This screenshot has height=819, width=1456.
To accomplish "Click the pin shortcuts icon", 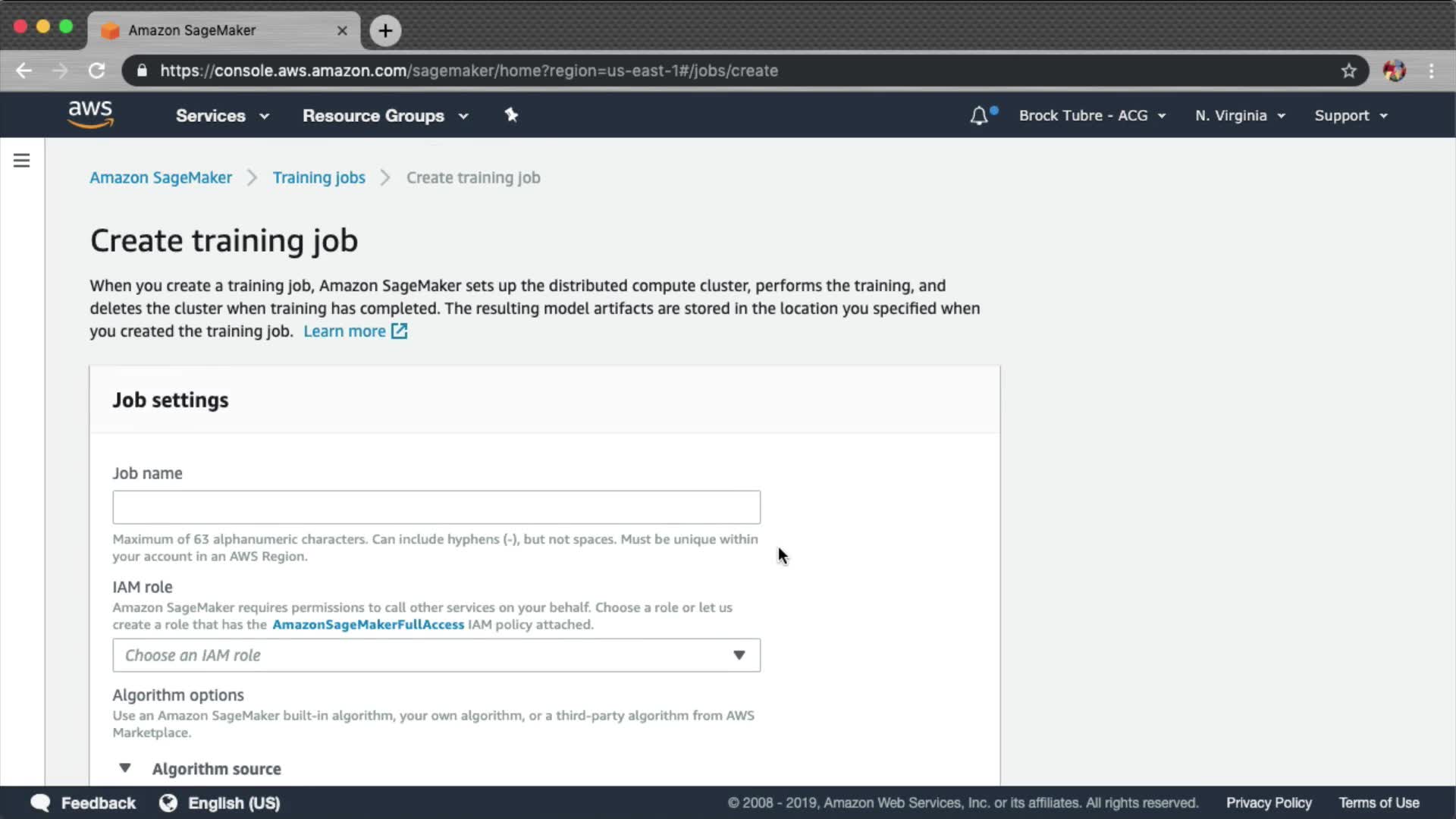I will [x=511, y=115].
